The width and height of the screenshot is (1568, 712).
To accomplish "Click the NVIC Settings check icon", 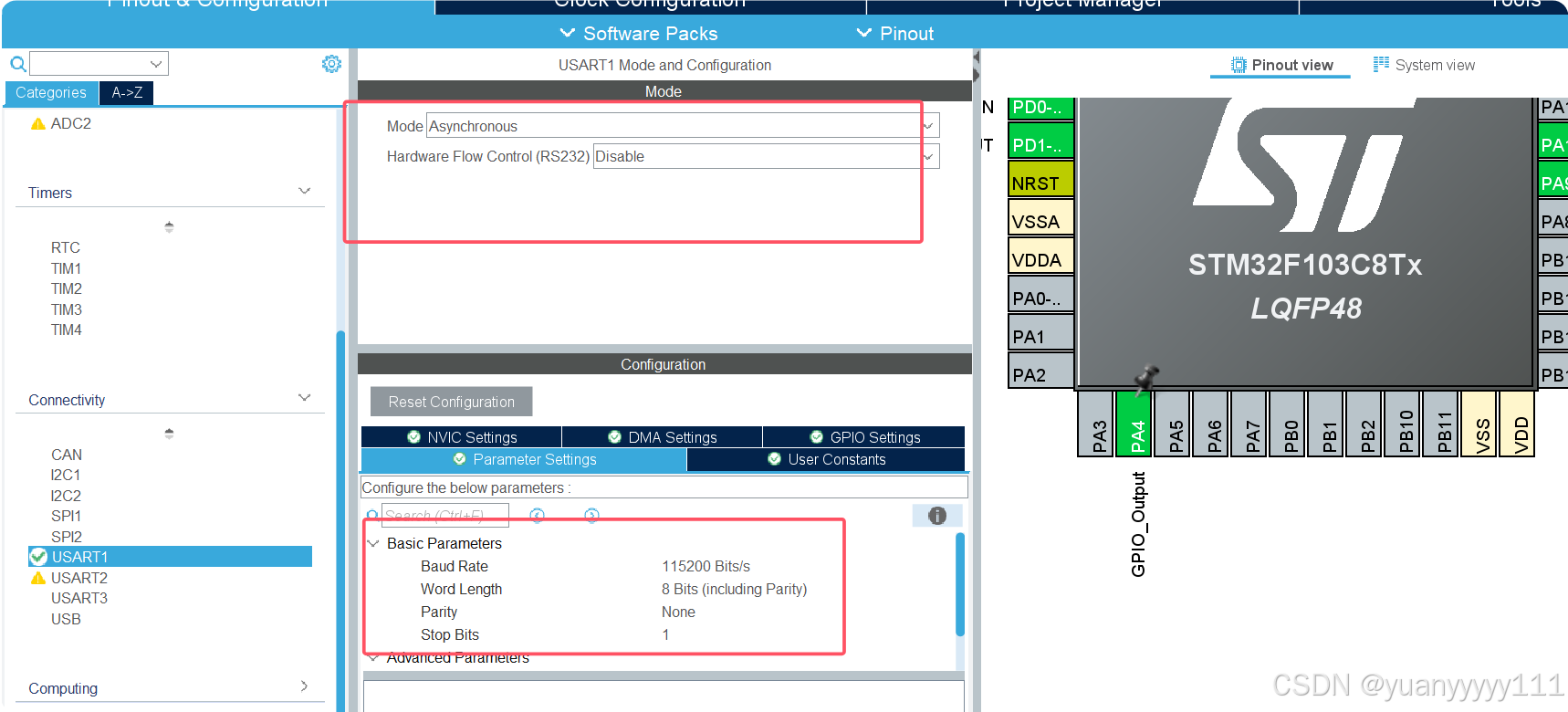I will (413, 437).
